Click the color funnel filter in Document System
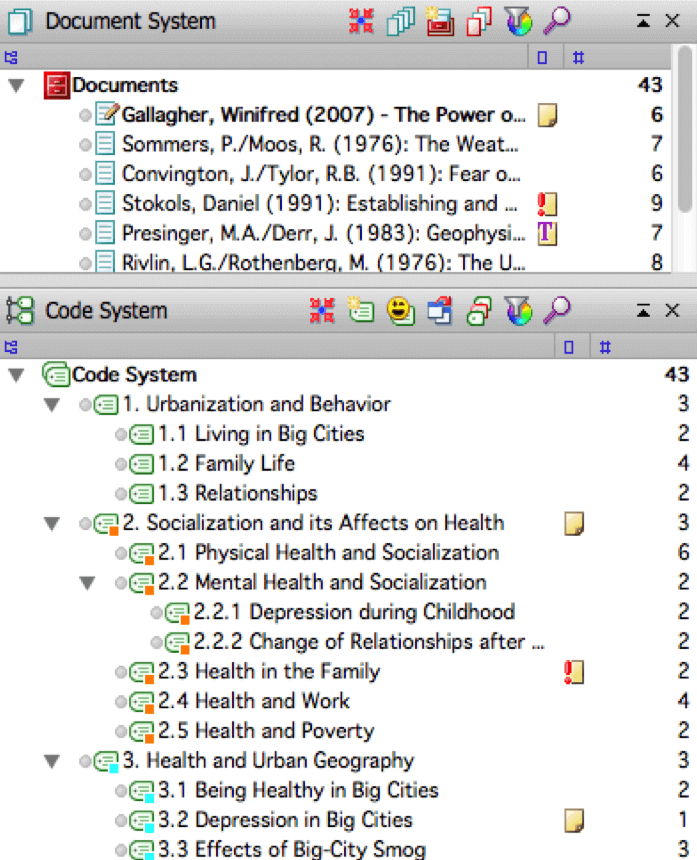This screenshot has width=697, height=860. 519,21
